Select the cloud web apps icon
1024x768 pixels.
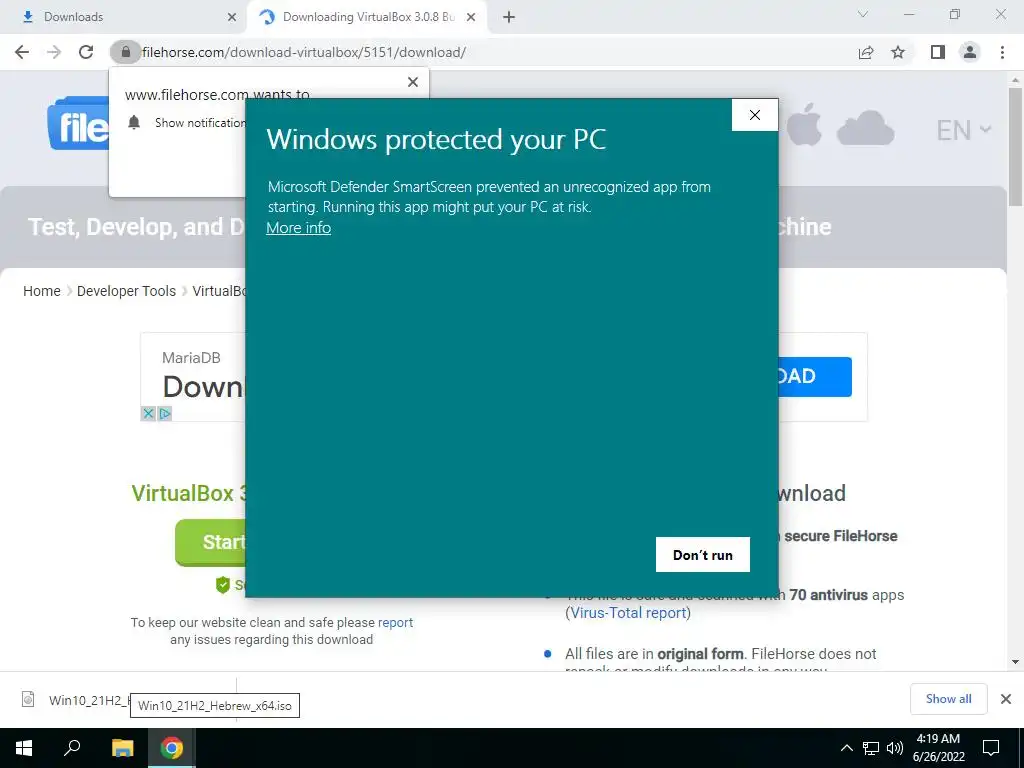(x=865, y=127)
